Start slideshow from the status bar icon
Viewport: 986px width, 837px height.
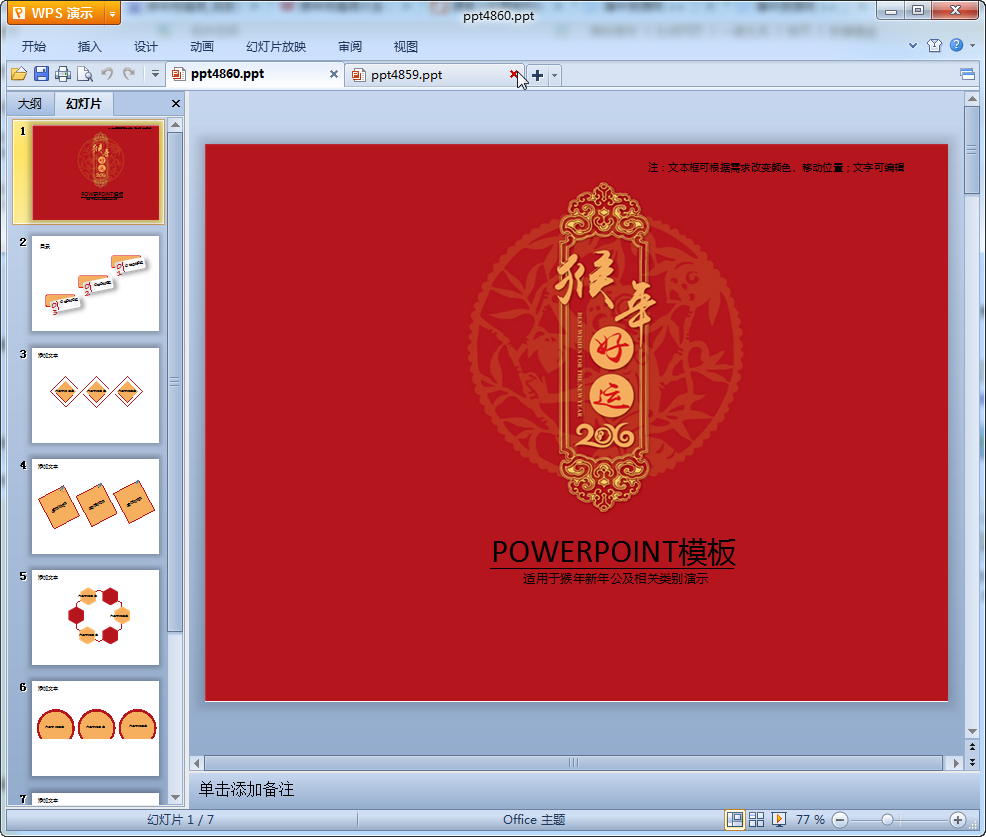click(779, 819)
